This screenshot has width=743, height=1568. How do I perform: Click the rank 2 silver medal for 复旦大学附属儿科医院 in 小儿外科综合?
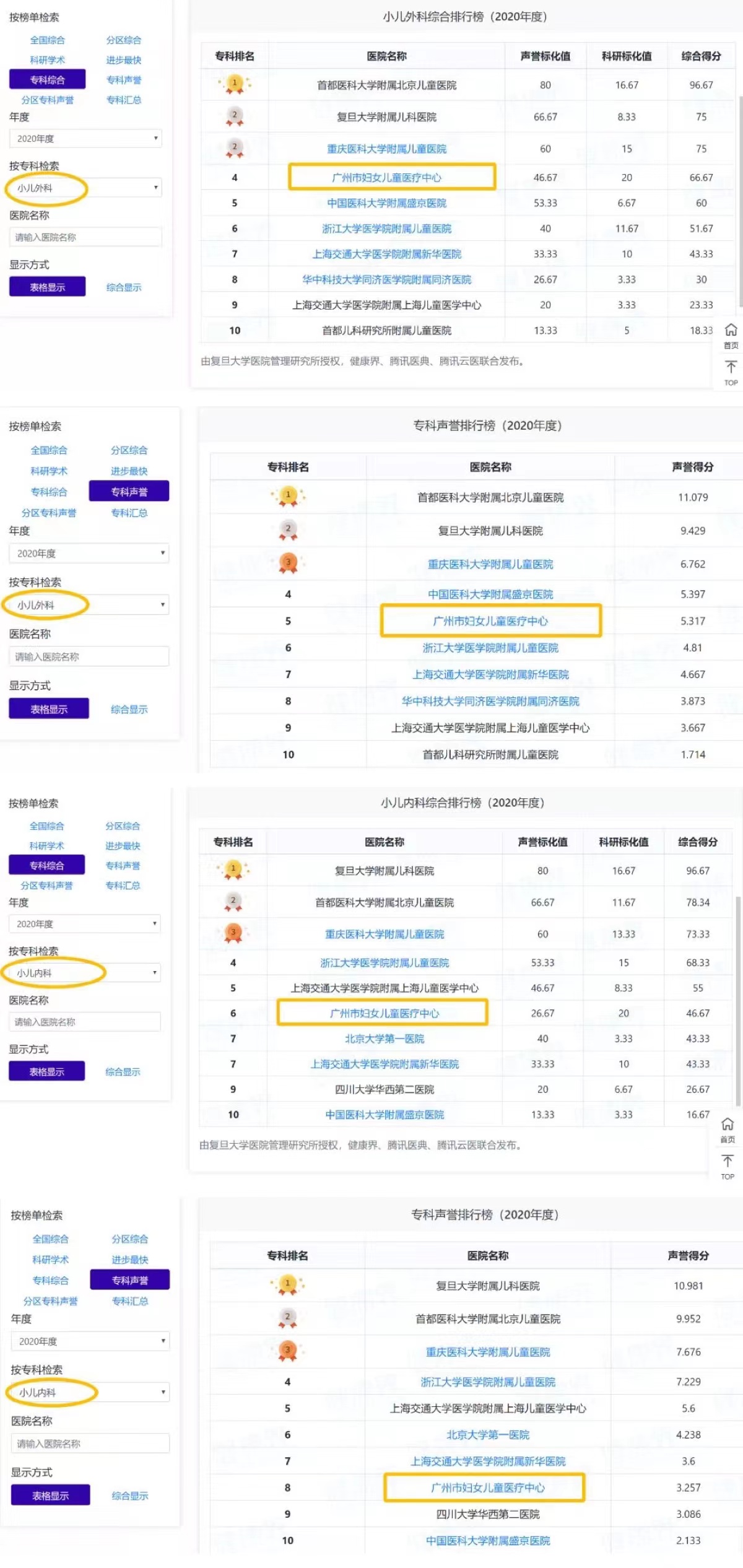click(235, 116)
